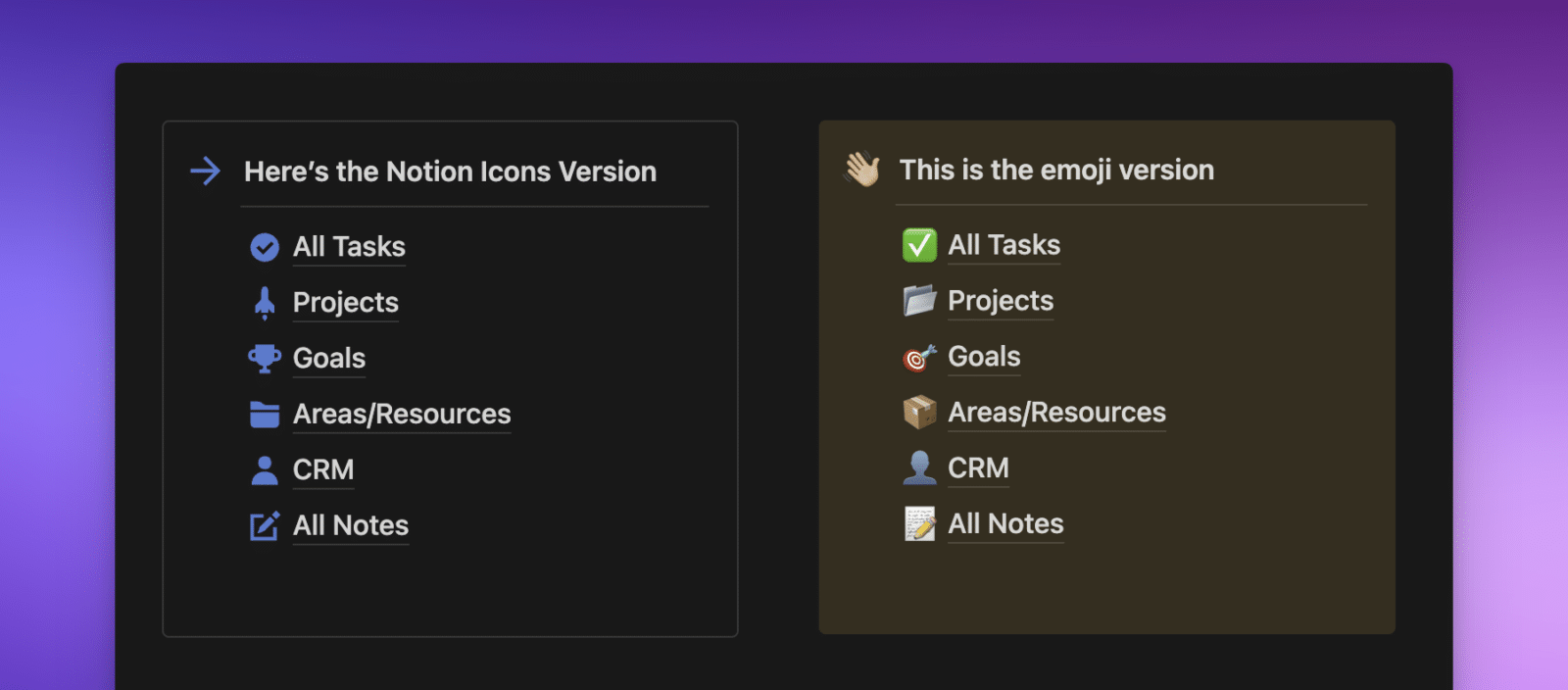Open All Notes link in the emoji version
Viewport: 1568px width, 690px height.
coord(1005,524)
